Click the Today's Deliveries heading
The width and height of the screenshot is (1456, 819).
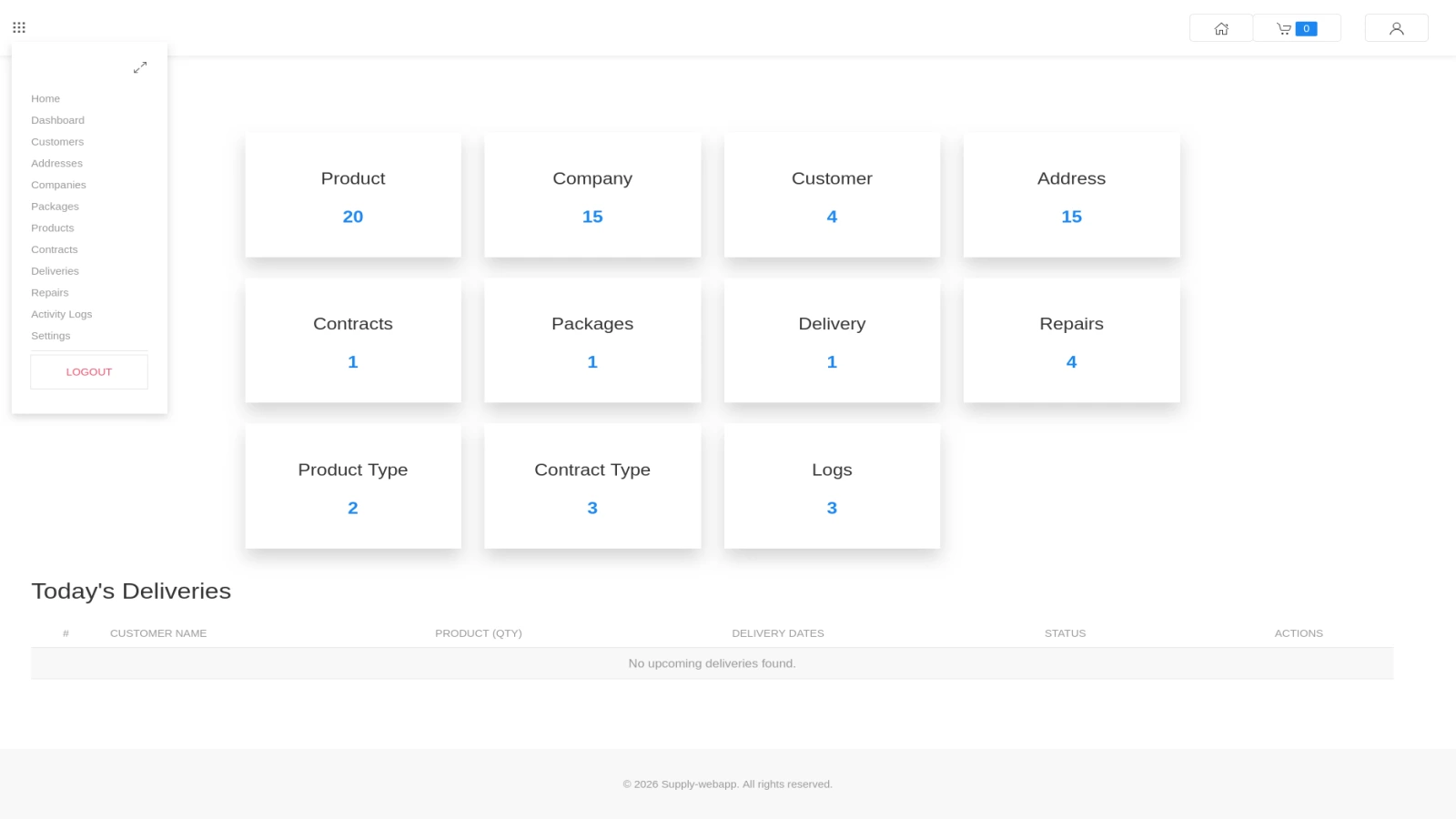(x=131, y=591)
